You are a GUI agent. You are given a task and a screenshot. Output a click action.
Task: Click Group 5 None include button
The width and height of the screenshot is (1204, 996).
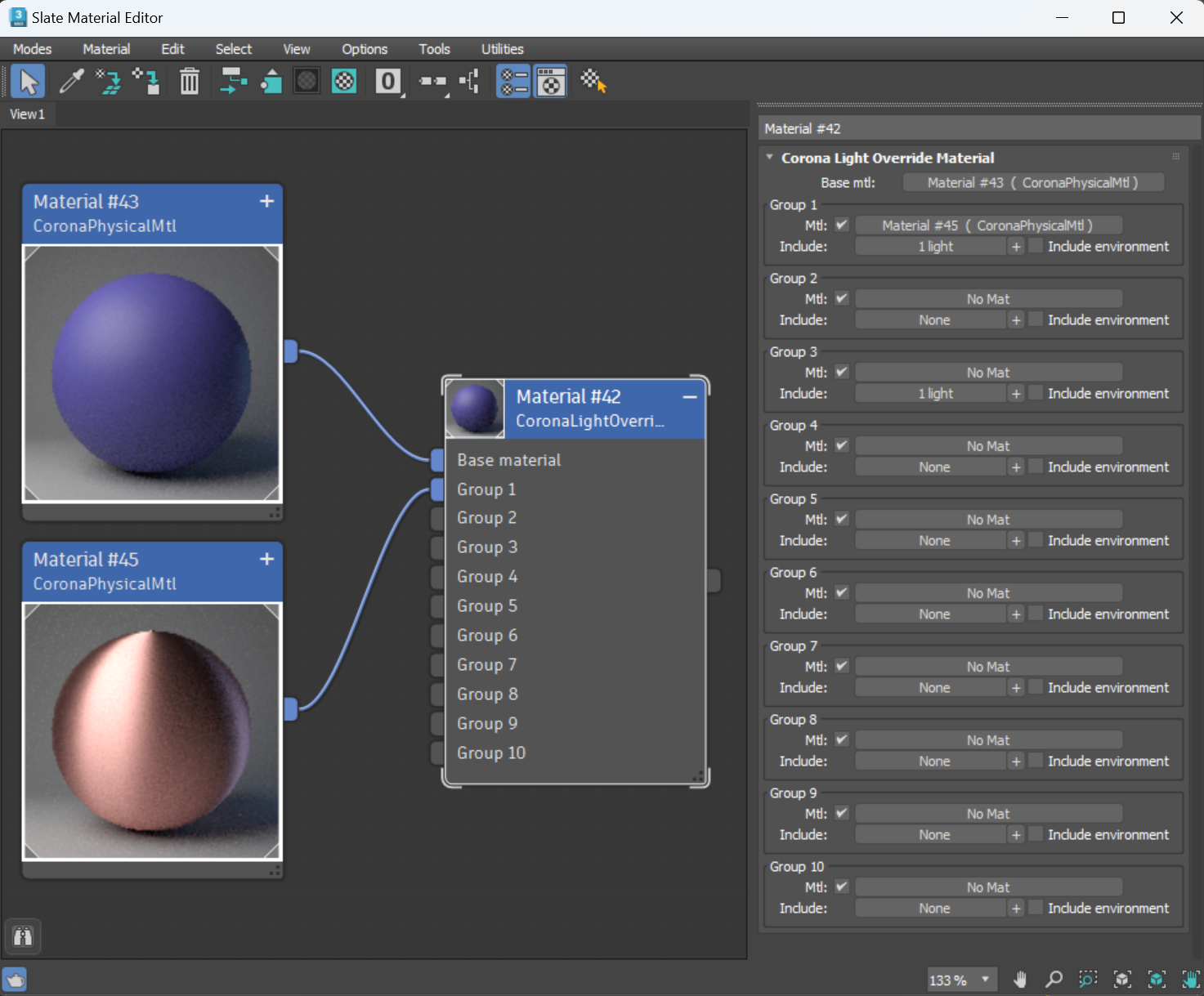[931, 541]
